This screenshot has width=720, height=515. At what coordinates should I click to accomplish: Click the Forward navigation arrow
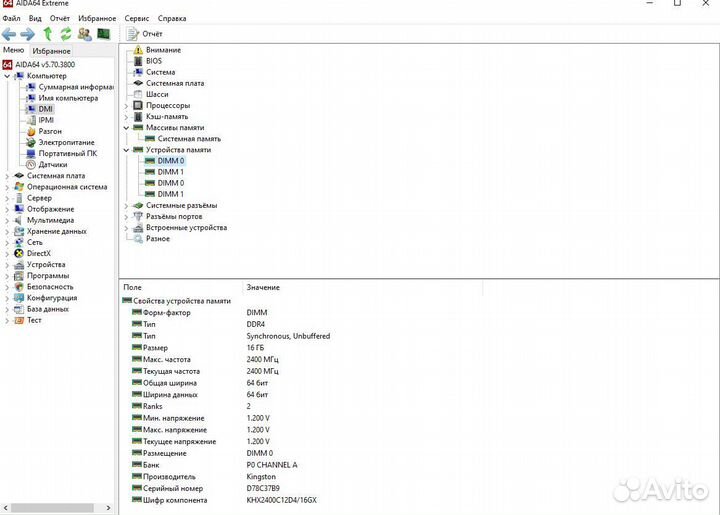coord(27,34)
